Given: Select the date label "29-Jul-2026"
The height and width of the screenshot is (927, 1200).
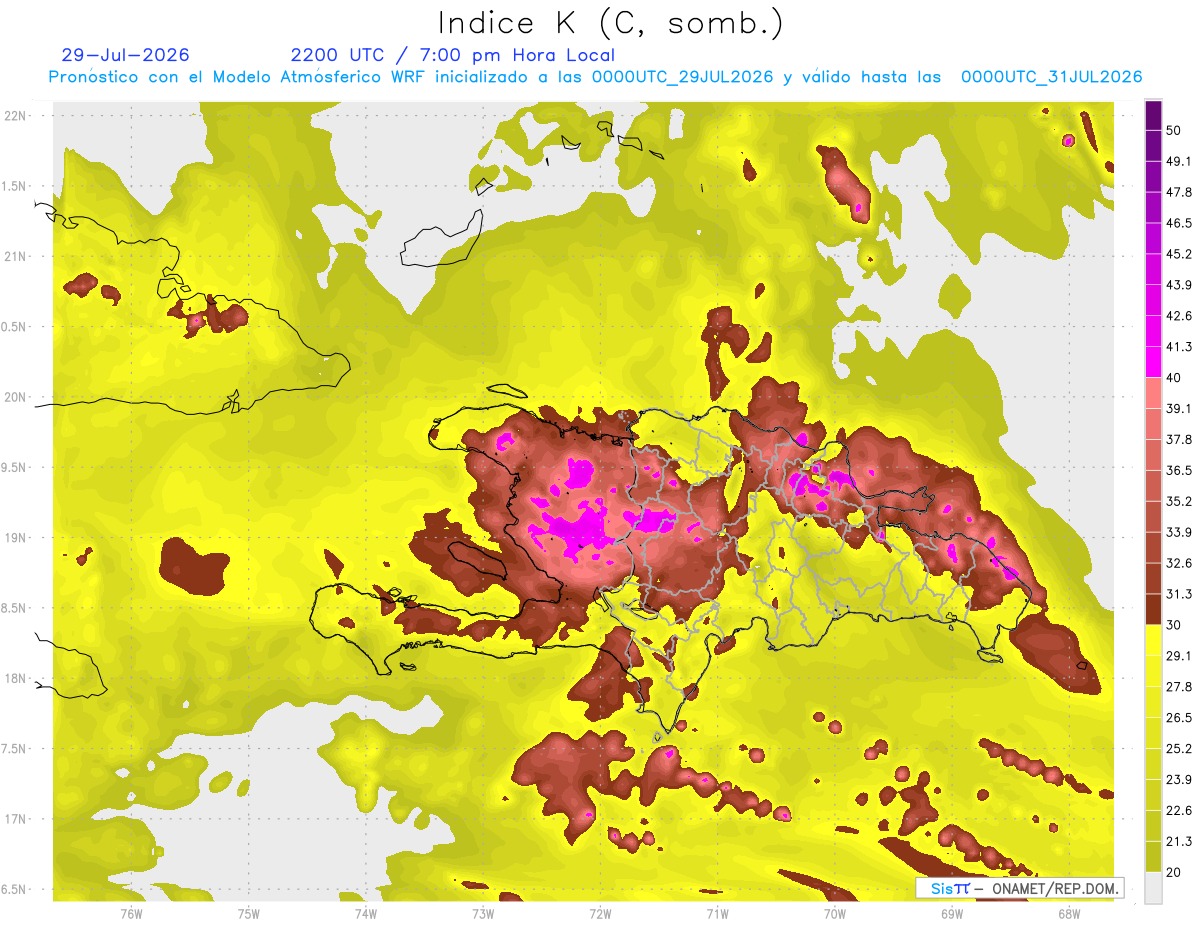Looking at the screenshot, I should click(125, 55).
